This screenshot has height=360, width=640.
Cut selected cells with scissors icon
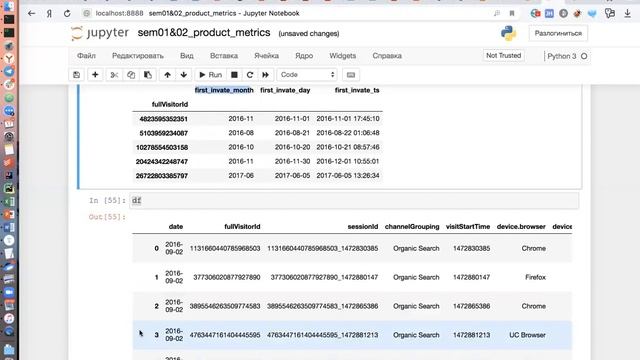(x=114, y=75)
